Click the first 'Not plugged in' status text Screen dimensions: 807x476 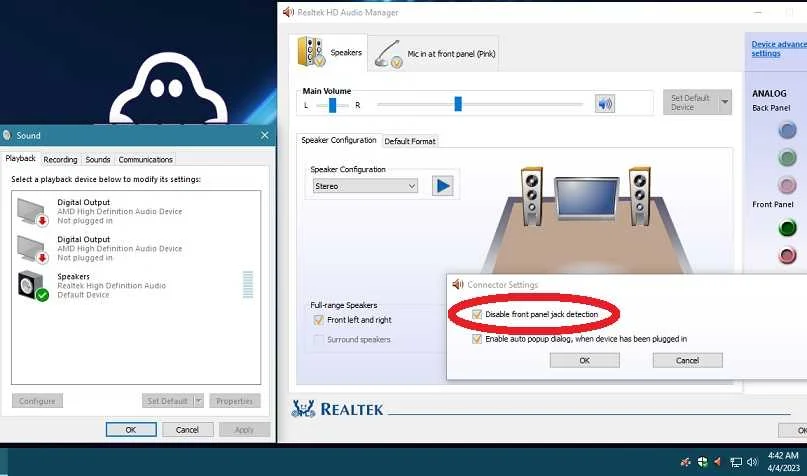(x=85, y=221)
